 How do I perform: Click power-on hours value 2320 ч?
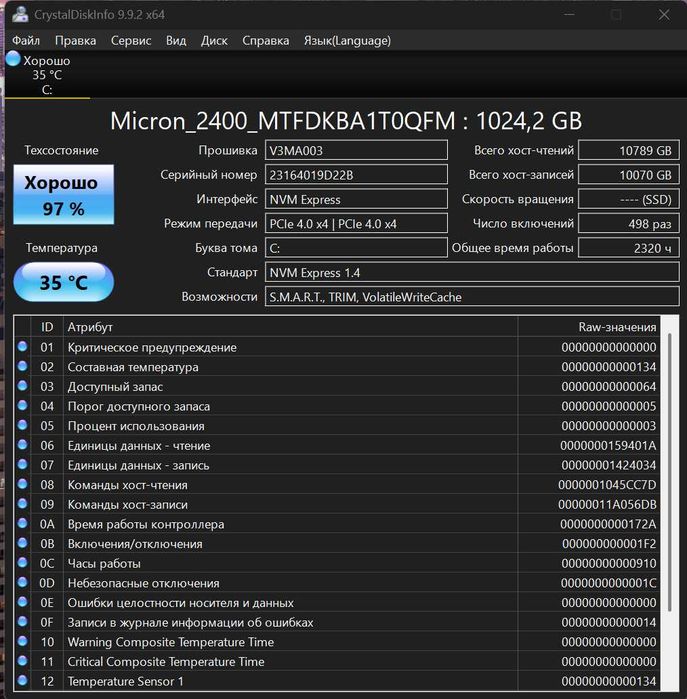coord(629,248)
